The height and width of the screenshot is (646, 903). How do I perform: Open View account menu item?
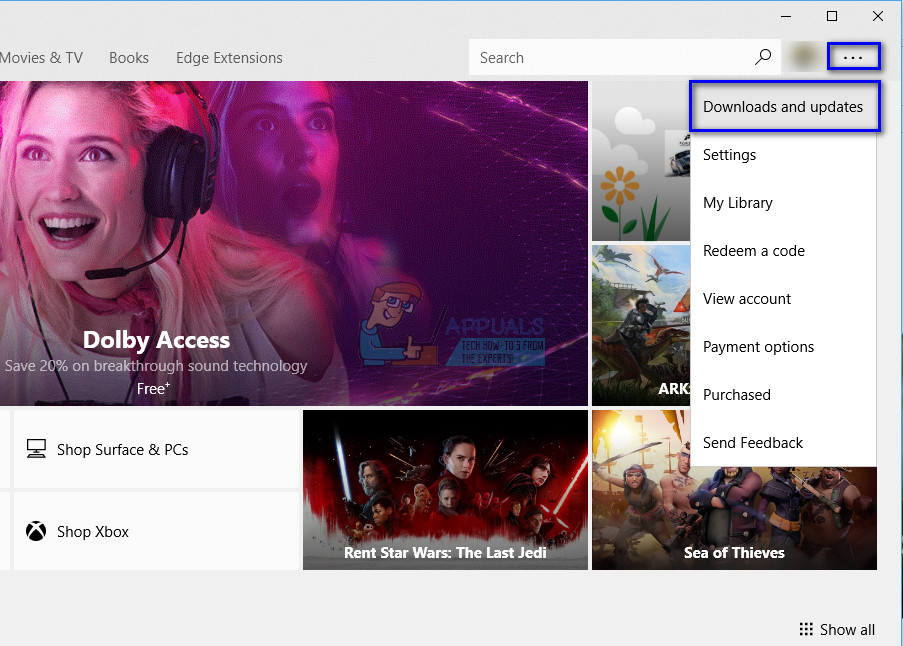pos(783,299)
